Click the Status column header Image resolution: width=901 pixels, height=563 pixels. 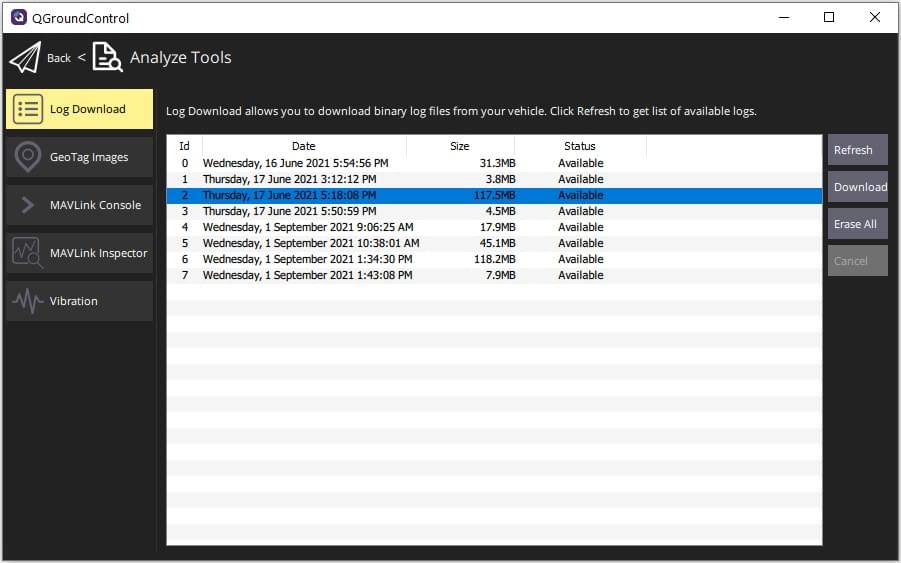(x=579, y=146)
